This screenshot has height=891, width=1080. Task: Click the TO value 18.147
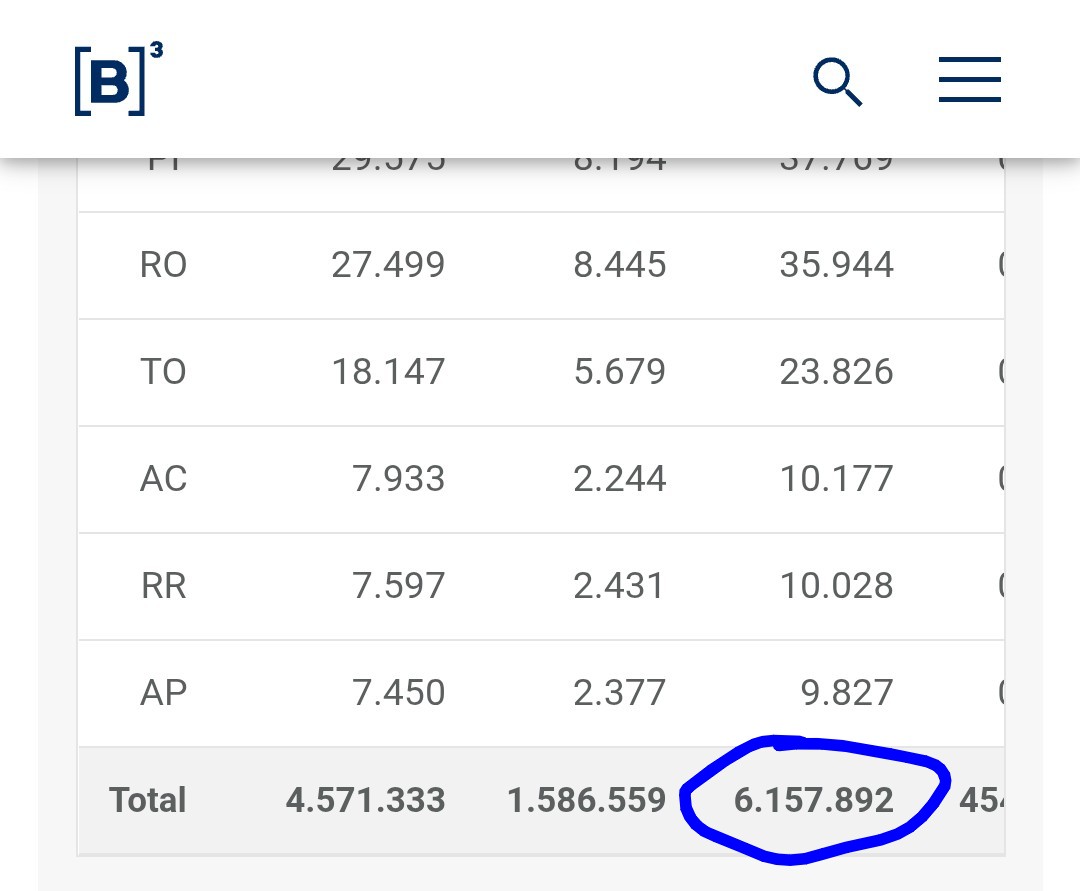[388, 372]
